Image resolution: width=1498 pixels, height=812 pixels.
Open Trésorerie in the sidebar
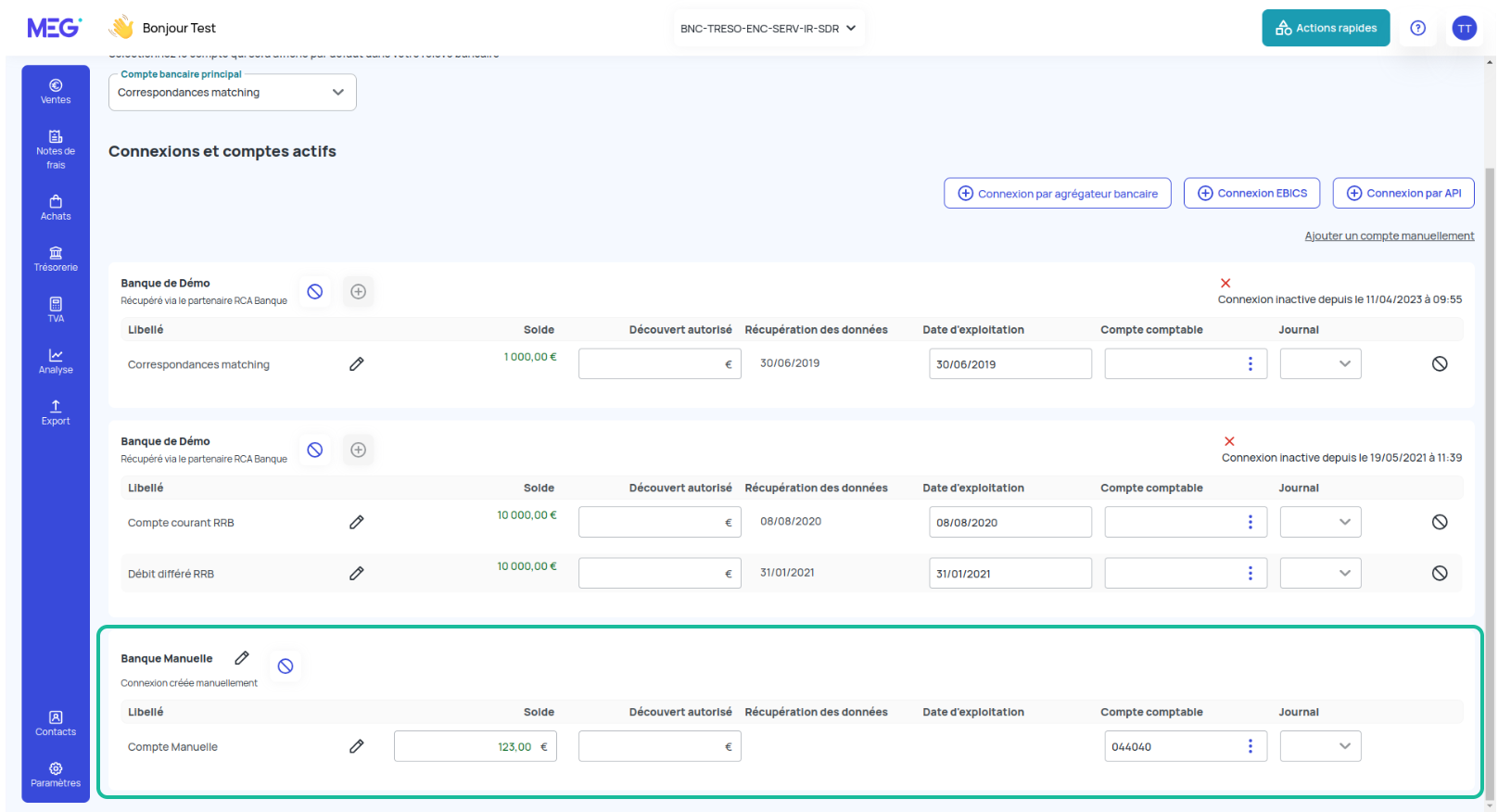[x=56, y=259]
